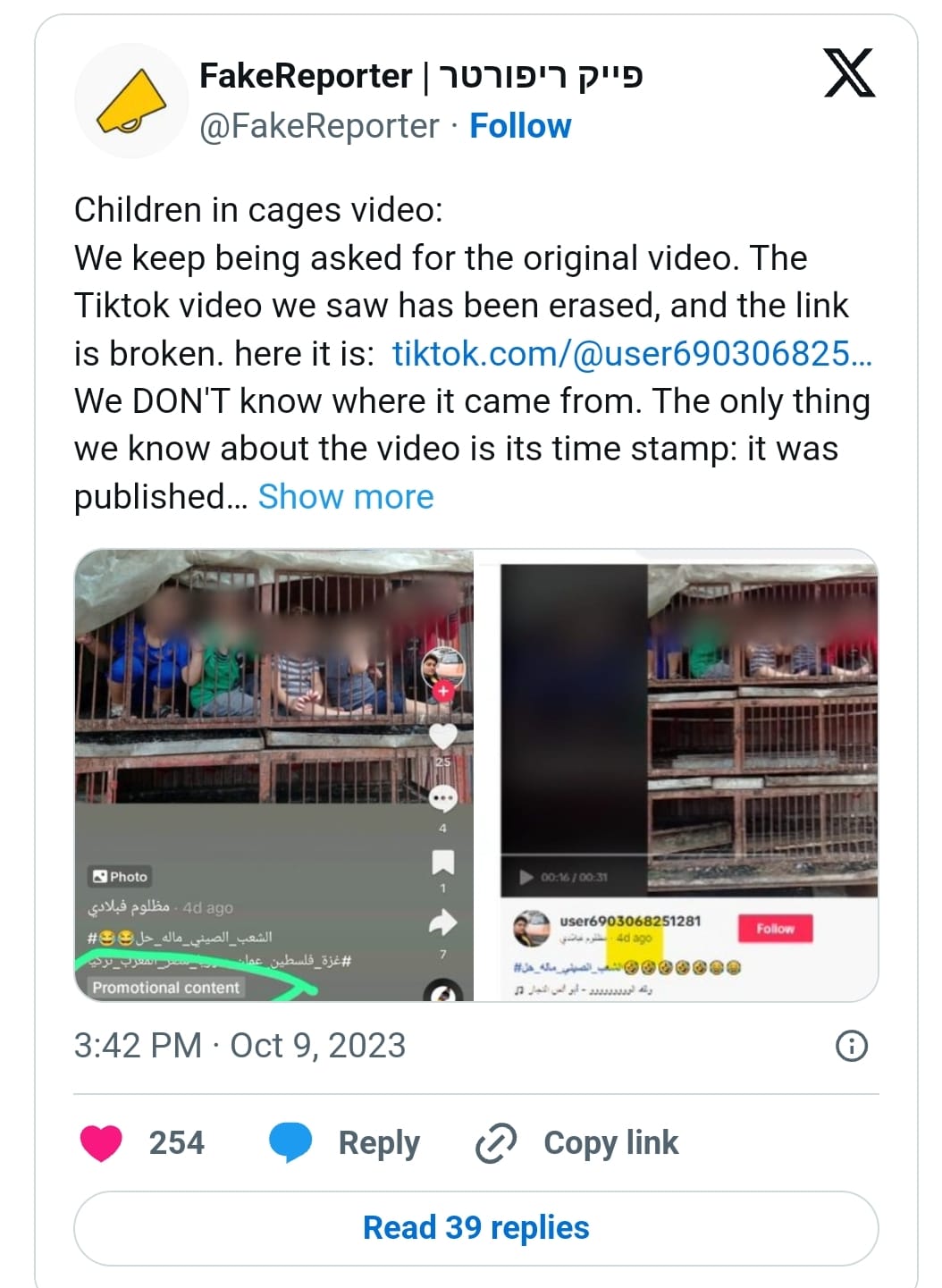This screenshot has height=1288, width=942.
Task: Expand tweet with Show more
Action: [x=346, y=496]
